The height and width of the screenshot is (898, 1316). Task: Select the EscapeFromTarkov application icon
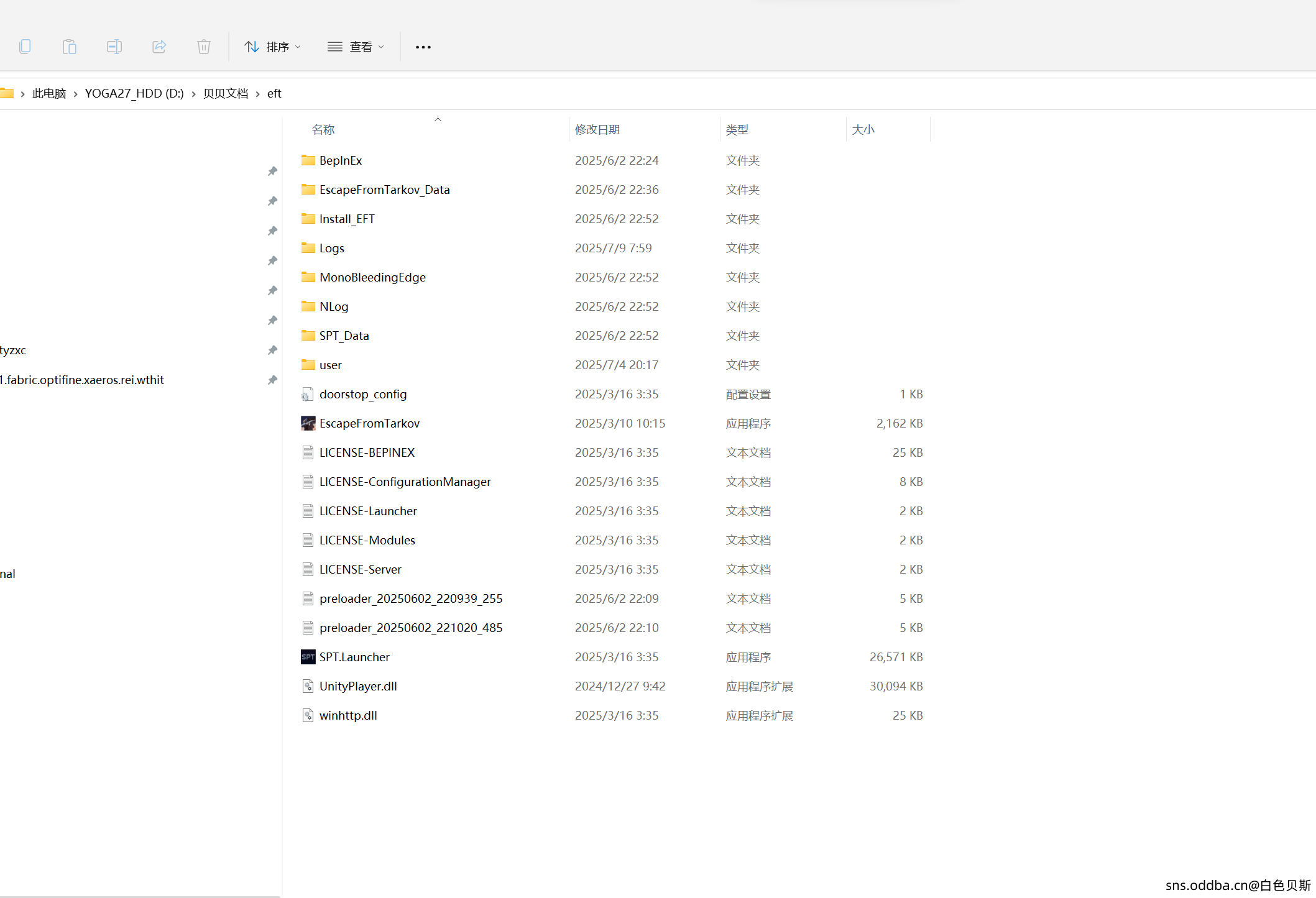coord(308,423)
